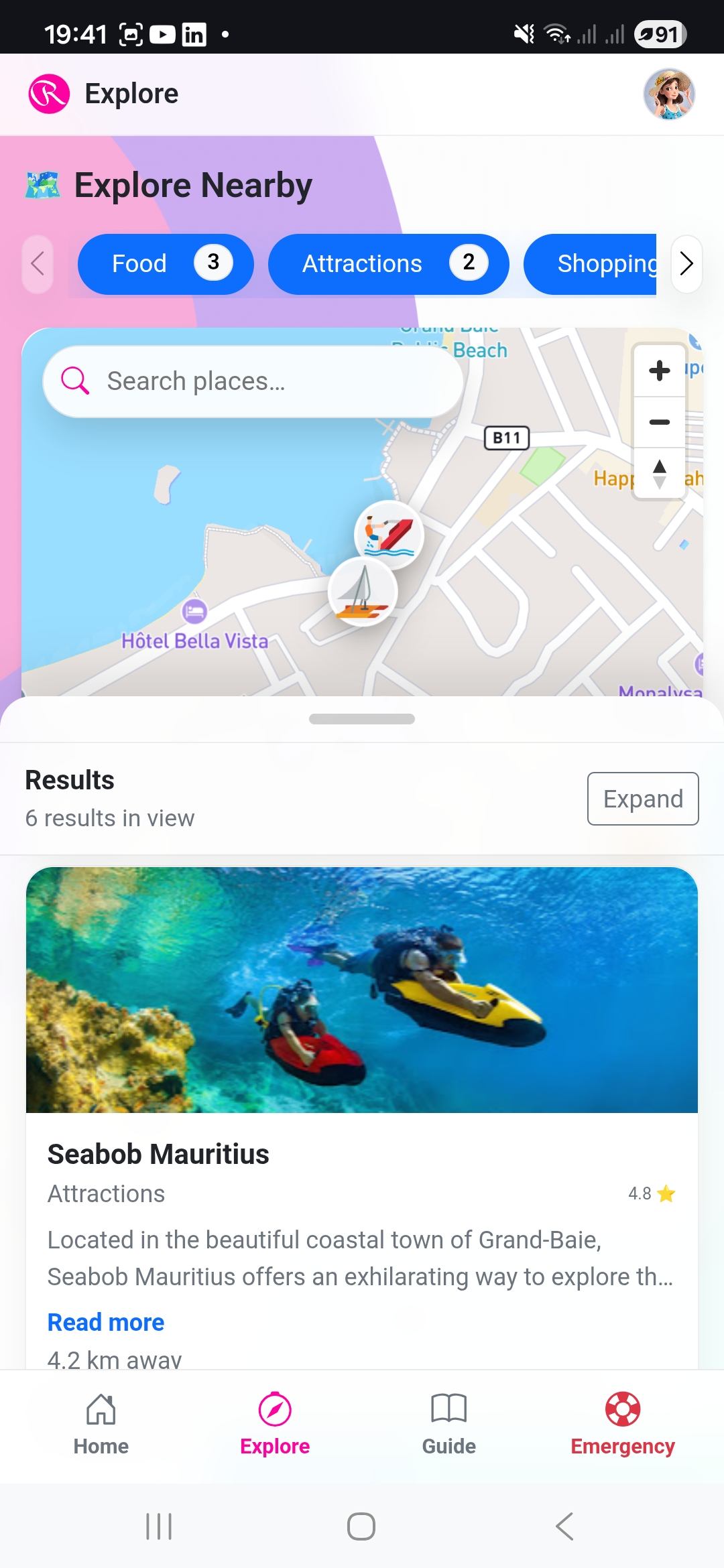The image size is (724, 1568).
Task: Switch to the Guide tab
Action: pos(448,1424)
